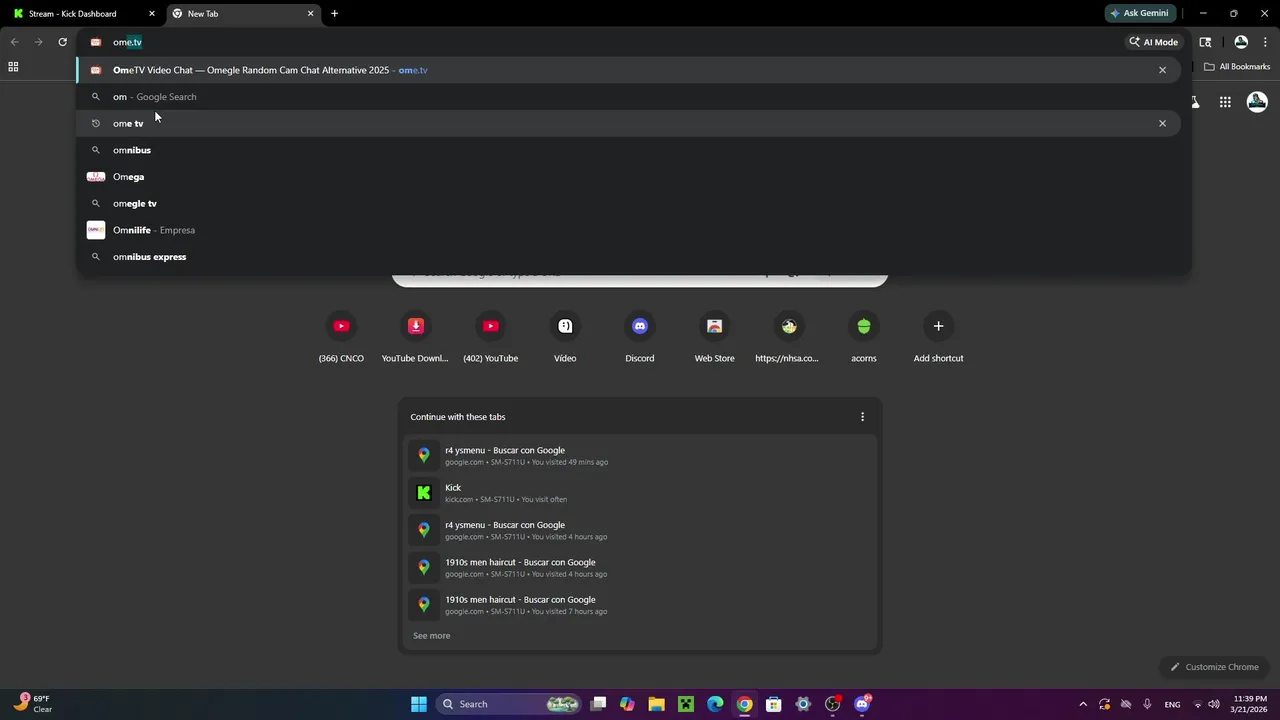Open the Chrome three-dot menu
Screen dimensions: 1280x720
[1267, 42]
